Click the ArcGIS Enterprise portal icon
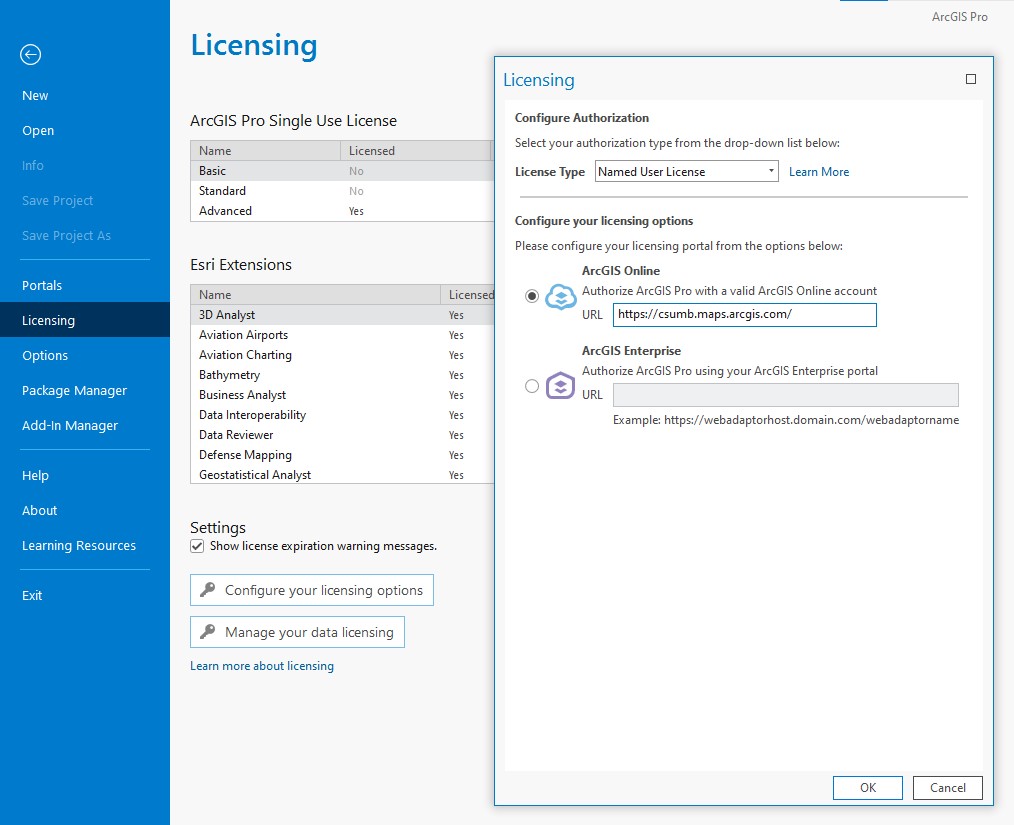 click(560, 387)
